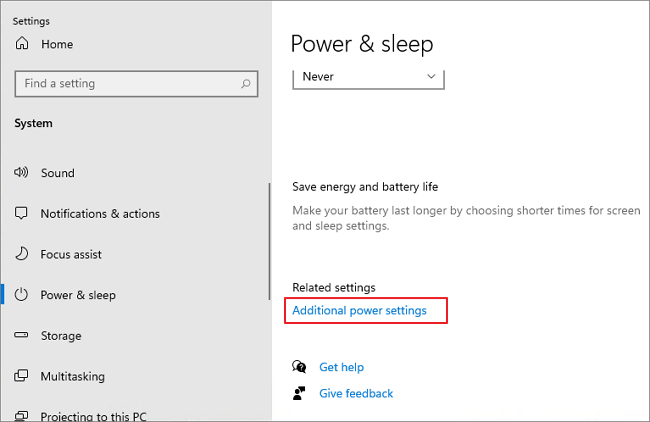Click the sidebar vertical scrollbar
Viewport: 650px width, 422px height.
(269, 240)
